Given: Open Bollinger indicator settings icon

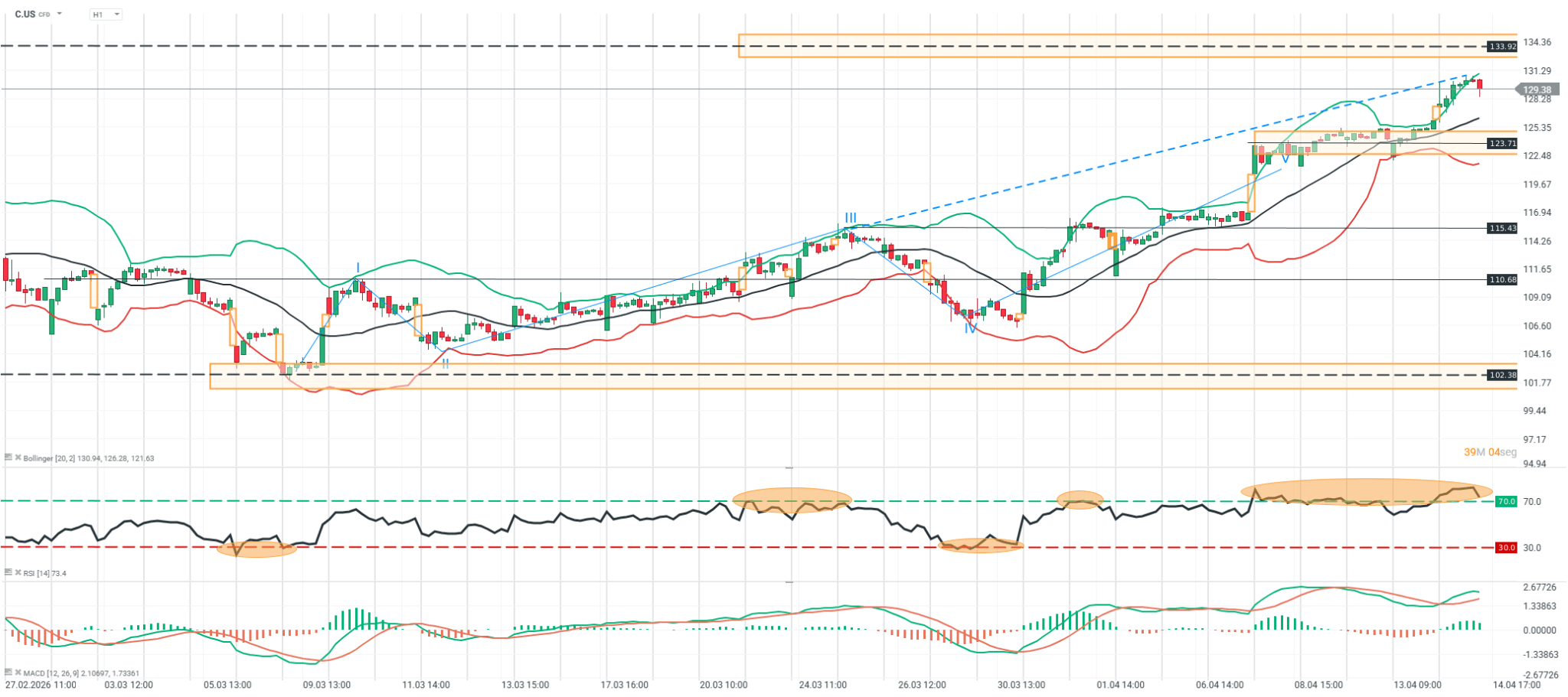Looking at the screenshot, I should [x=8, y=458].
